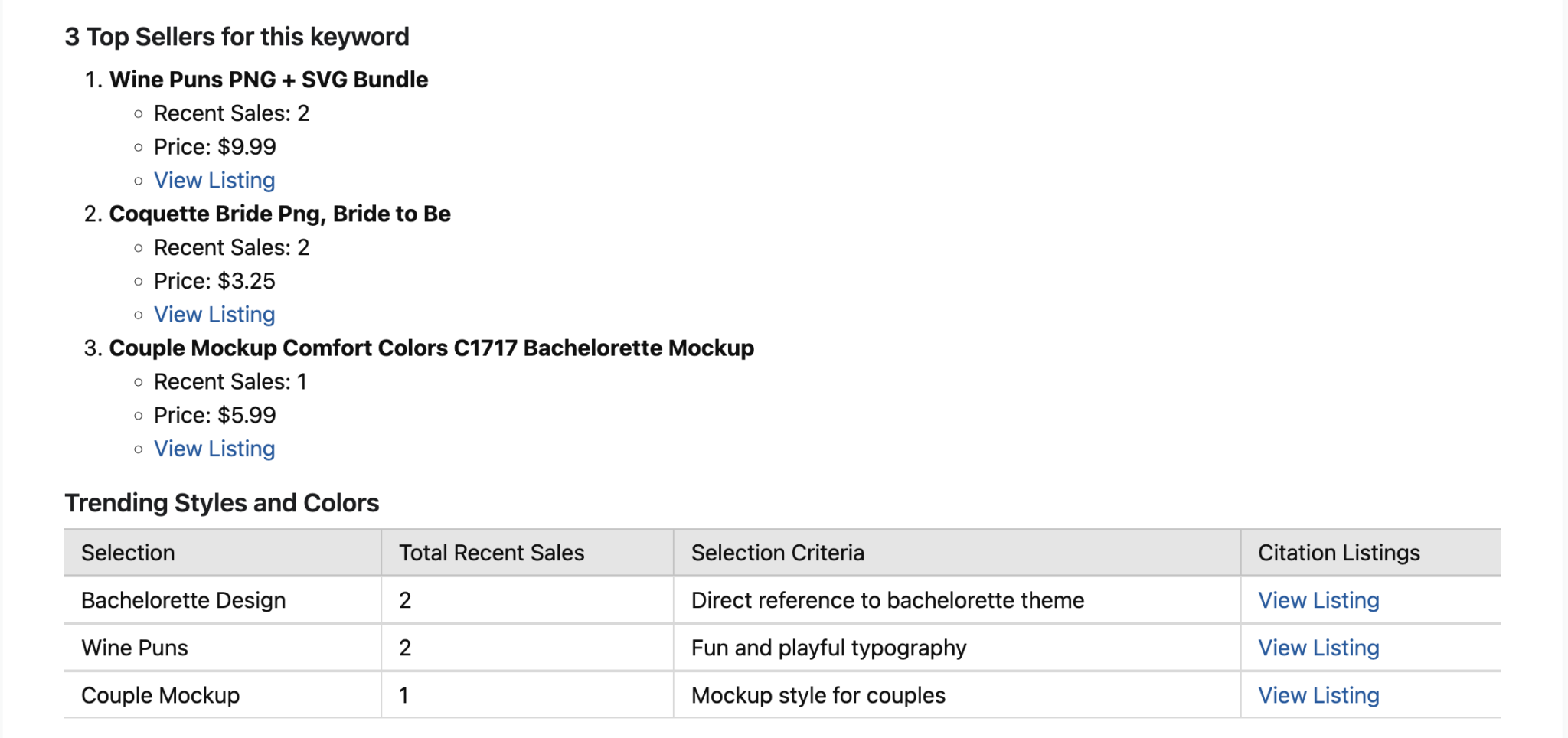Screen dimensions: 1568x738
Task: Click the Fun and playful typography cell
Action: 828,648
